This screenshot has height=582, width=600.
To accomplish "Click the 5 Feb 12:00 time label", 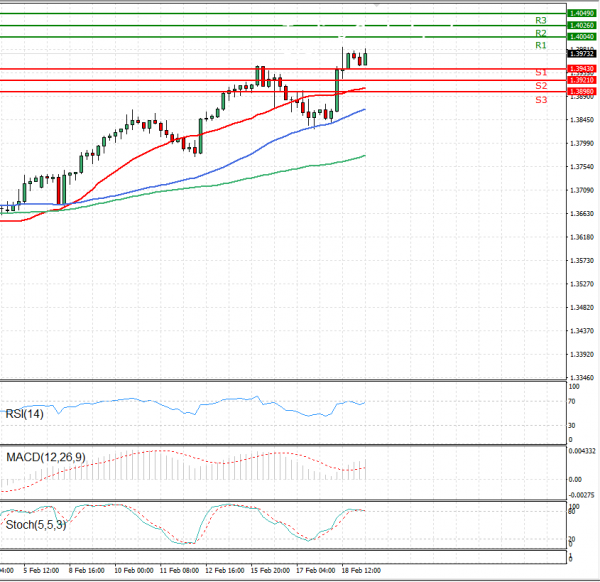I will coord(41,571).
